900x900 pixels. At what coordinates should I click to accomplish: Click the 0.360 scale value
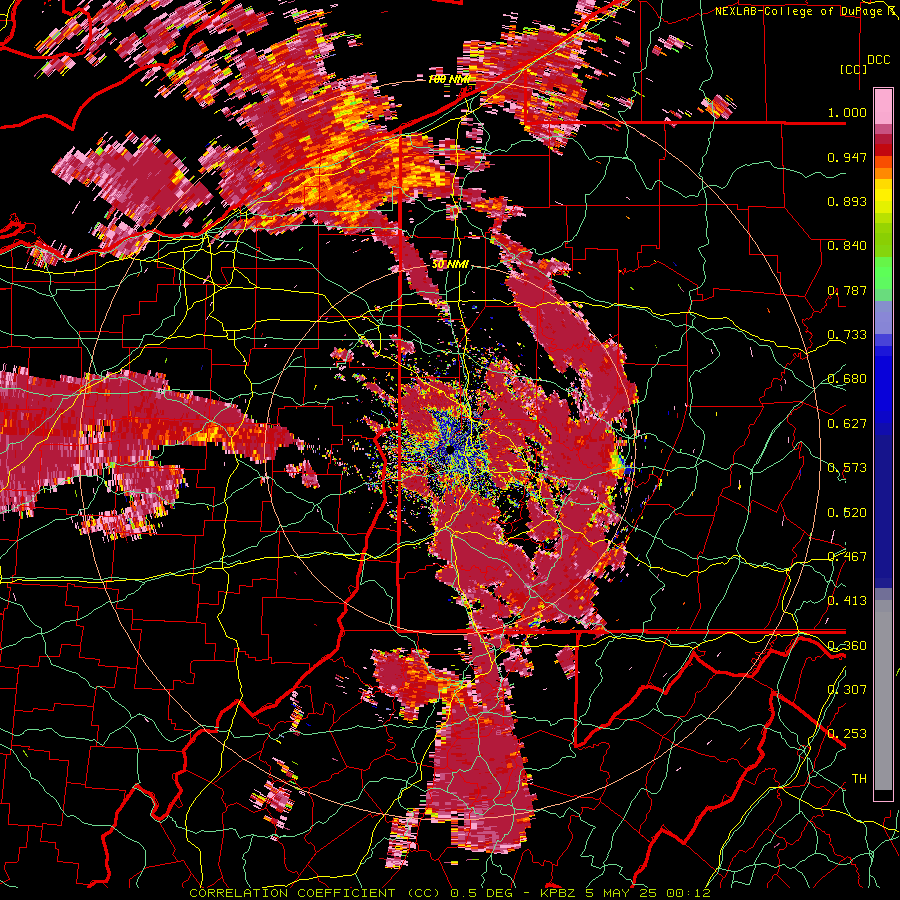847,646
